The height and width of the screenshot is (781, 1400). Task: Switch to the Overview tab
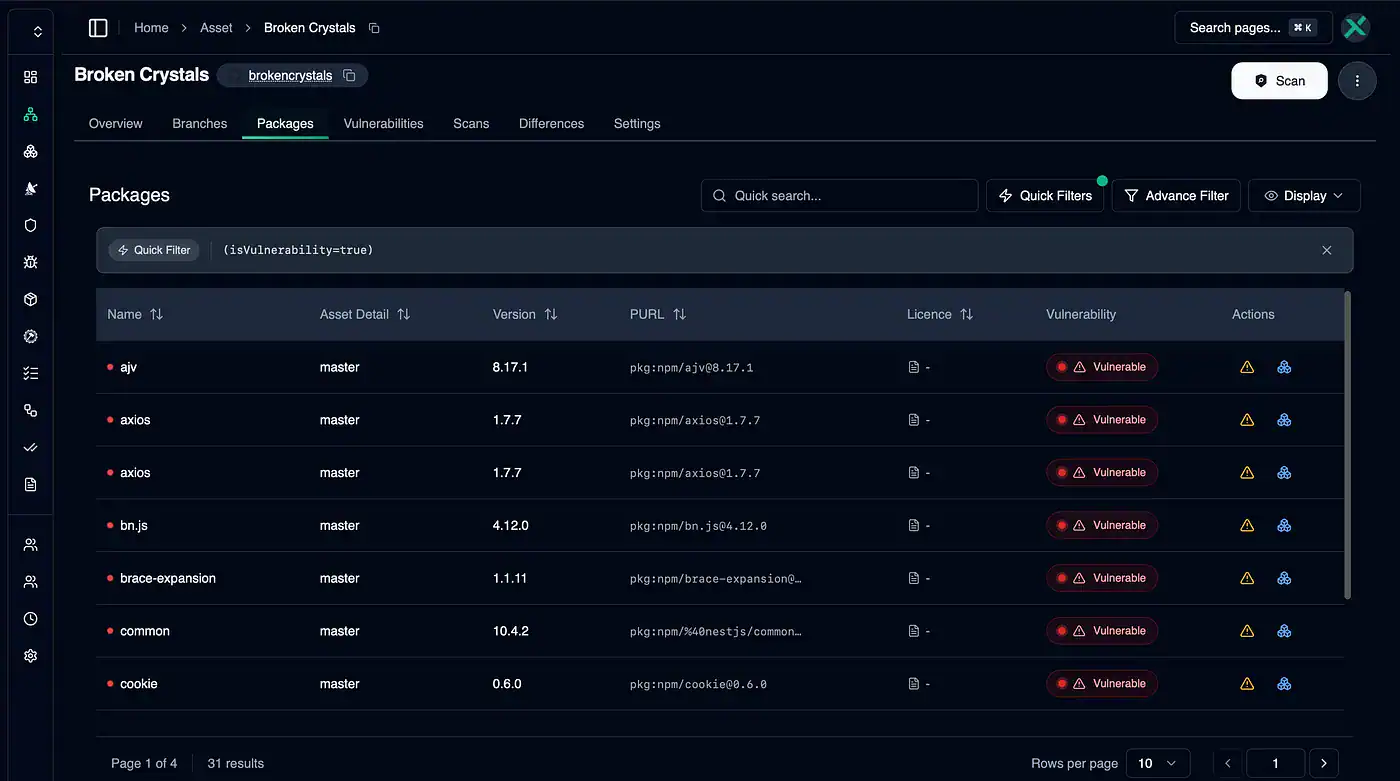point(116,124)
